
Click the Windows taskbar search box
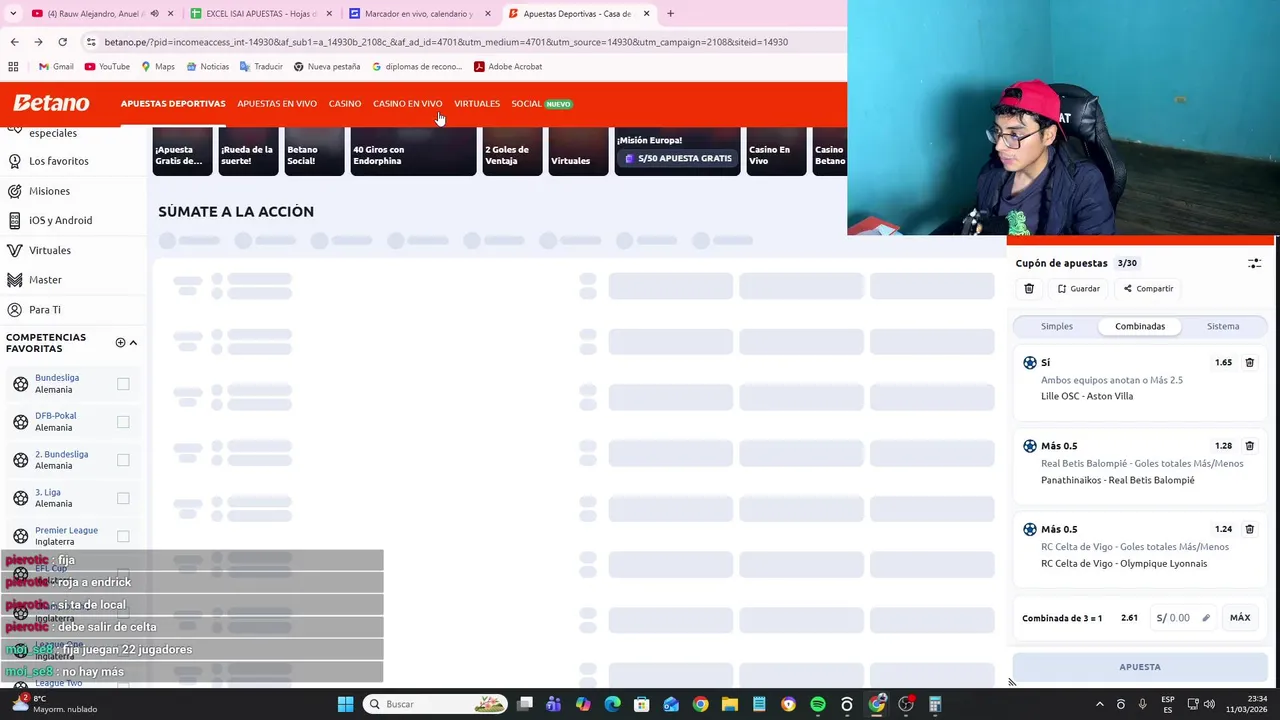(x=435, y=704)
